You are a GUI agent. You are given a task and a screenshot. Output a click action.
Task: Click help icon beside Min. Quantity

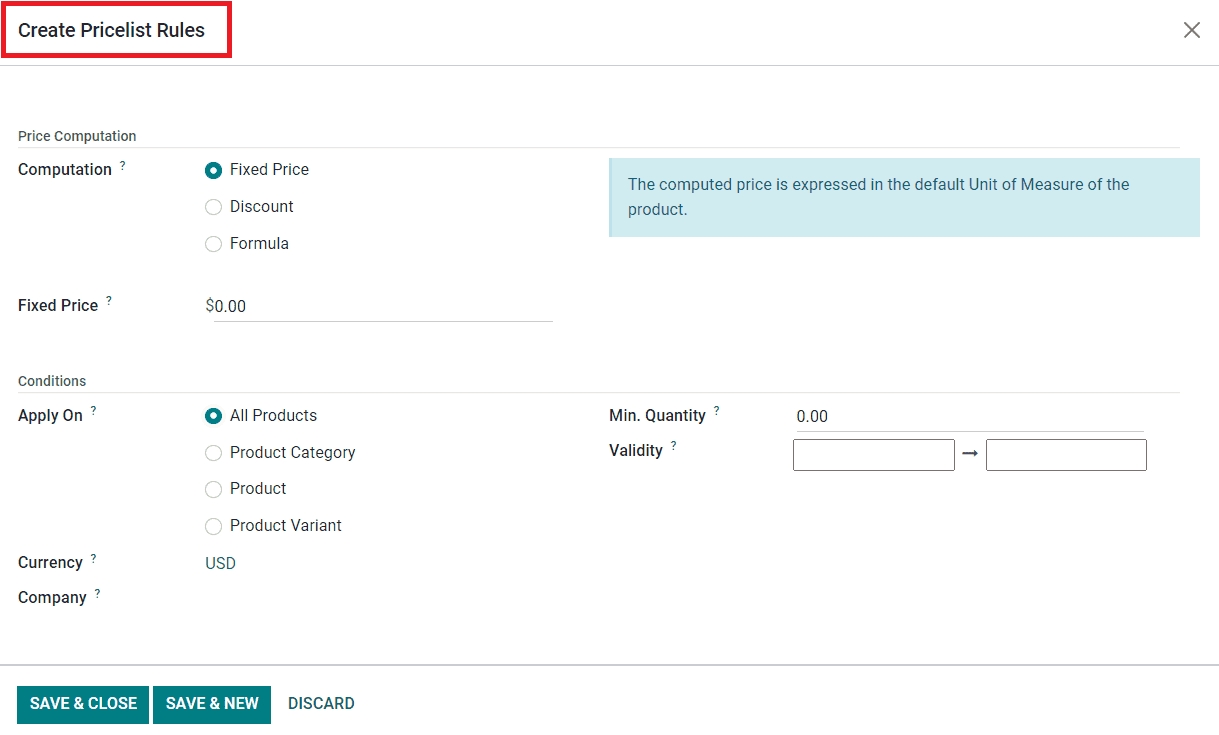pos(717,411)
